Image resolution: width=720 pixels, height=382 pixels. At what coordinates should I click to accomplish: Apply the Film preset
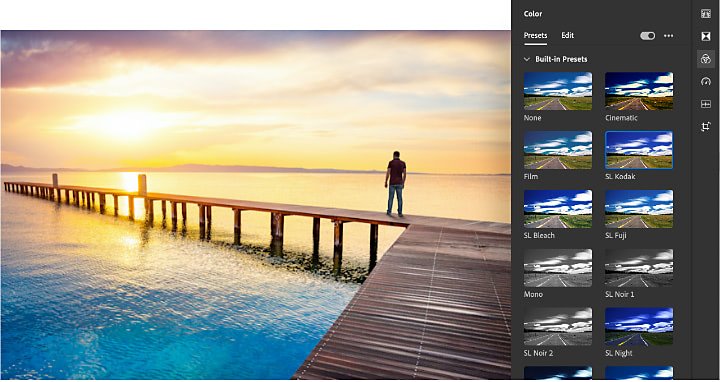pos(558,150)
